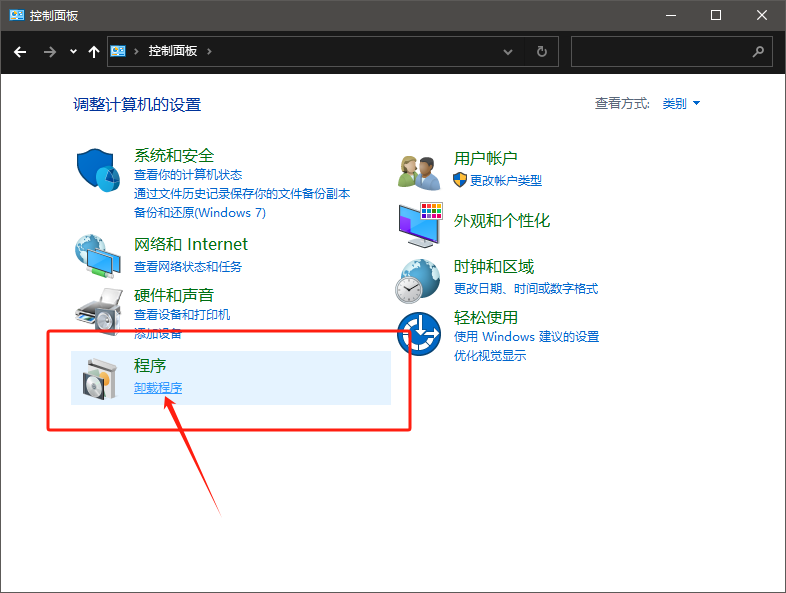Viewport: 786px width, 593px height.
Task: Refresh the Control Panel view
Action: (x=541, y=51)
